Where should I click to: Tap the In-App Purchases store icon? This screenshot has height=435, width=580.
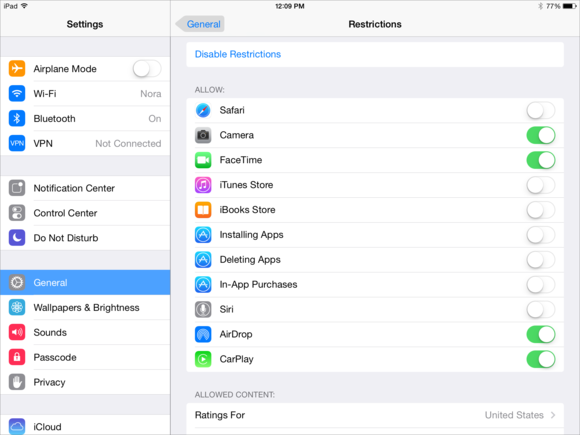203,284
